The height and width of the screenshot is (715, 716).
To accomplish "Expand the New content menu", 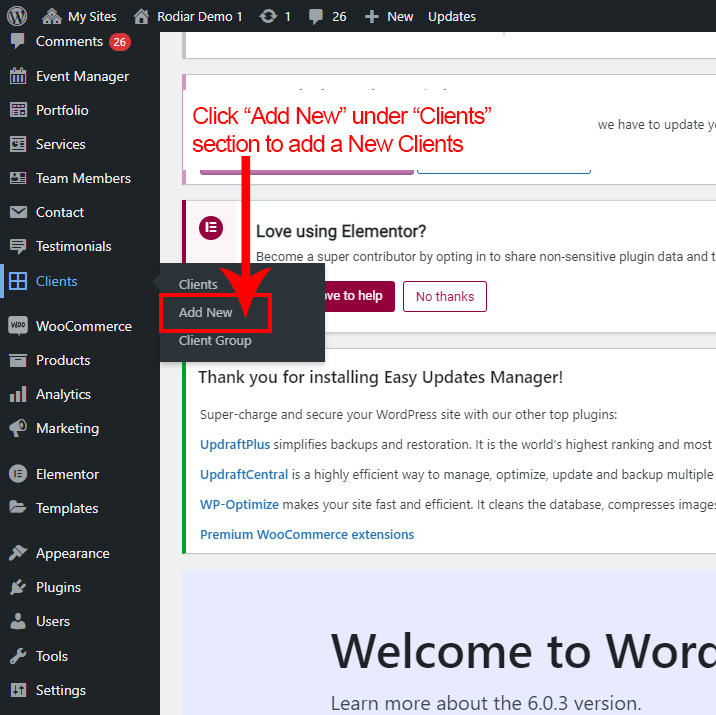I will (389, 16).
